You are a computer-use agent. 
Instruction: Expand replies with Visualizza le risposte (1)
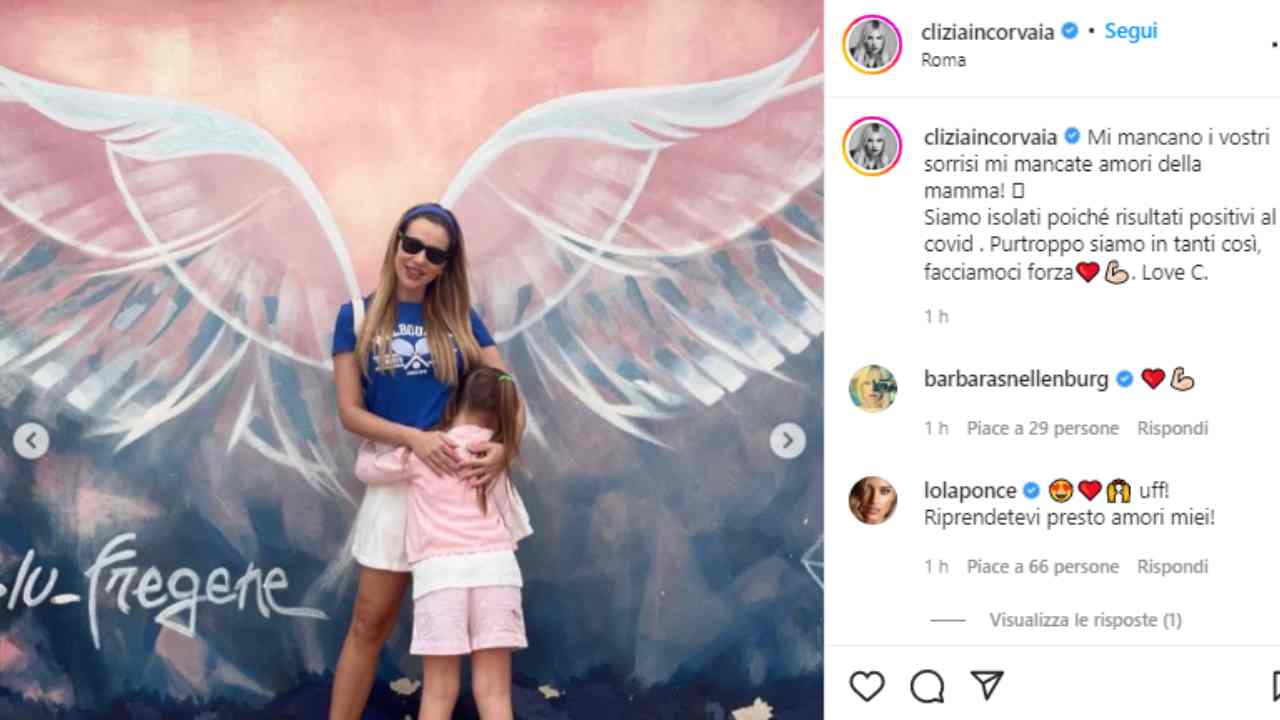(x=1085, y=620)
